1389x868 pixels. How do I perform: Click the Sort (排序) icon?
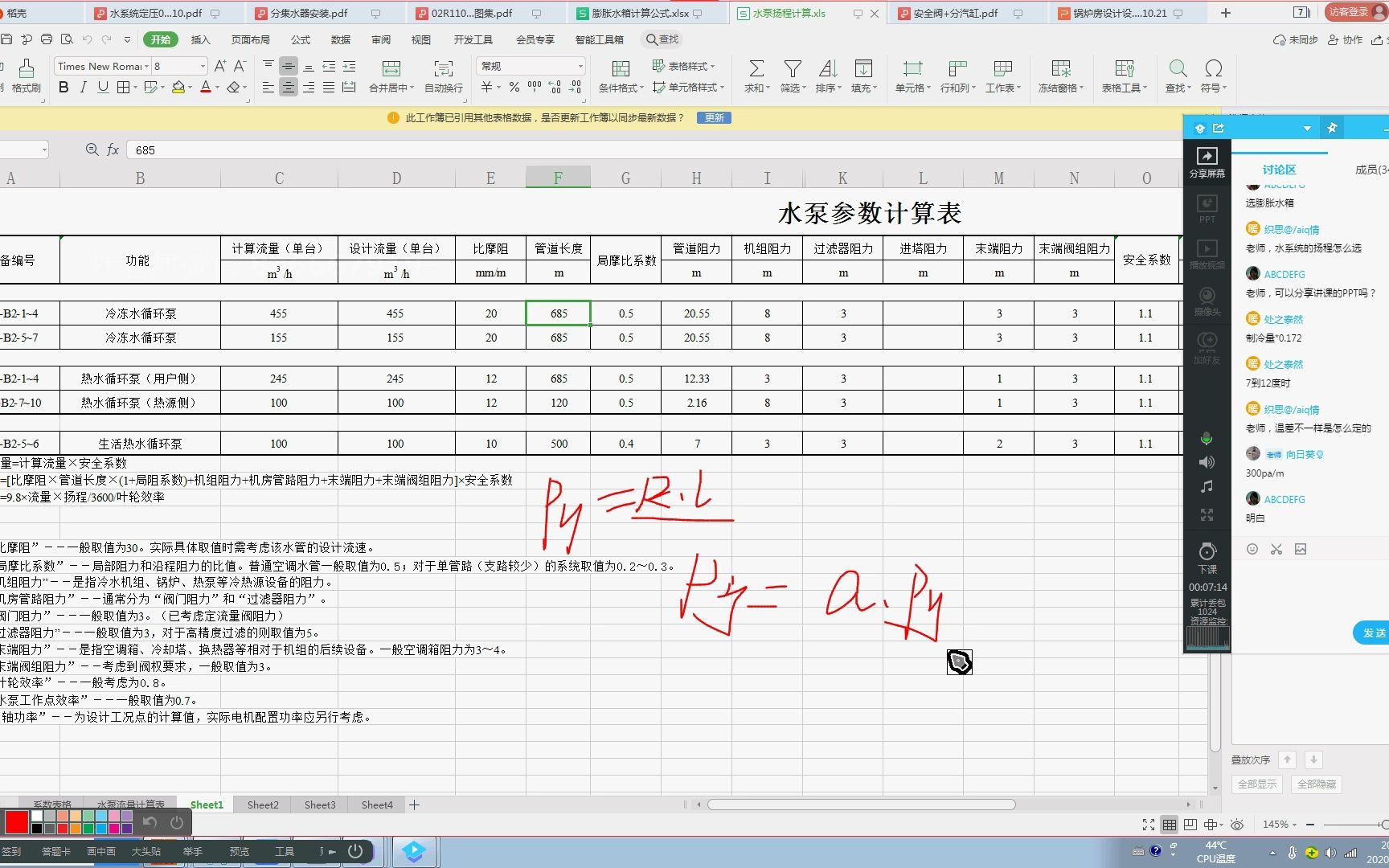click(828, 68)
